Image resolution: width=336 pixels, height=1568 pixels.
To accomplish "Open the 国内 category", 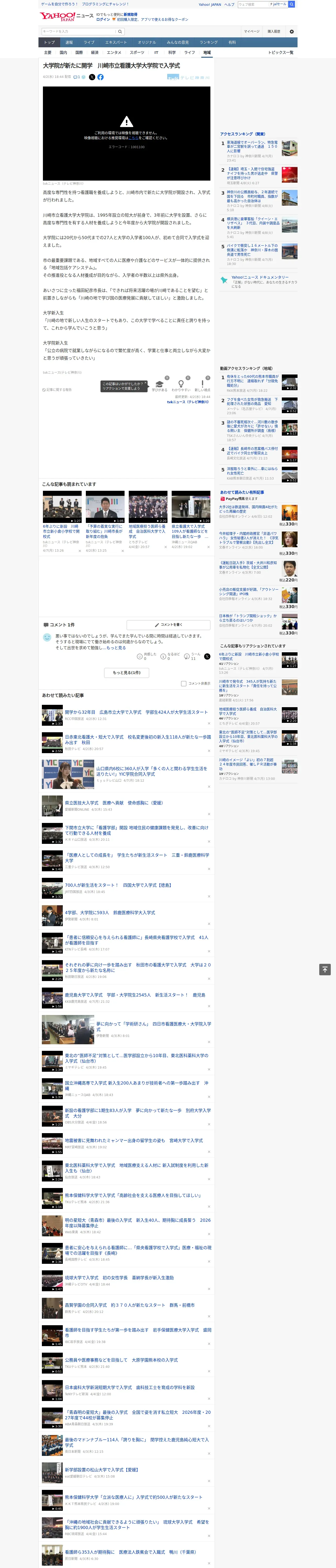I will tap(63, 52).
